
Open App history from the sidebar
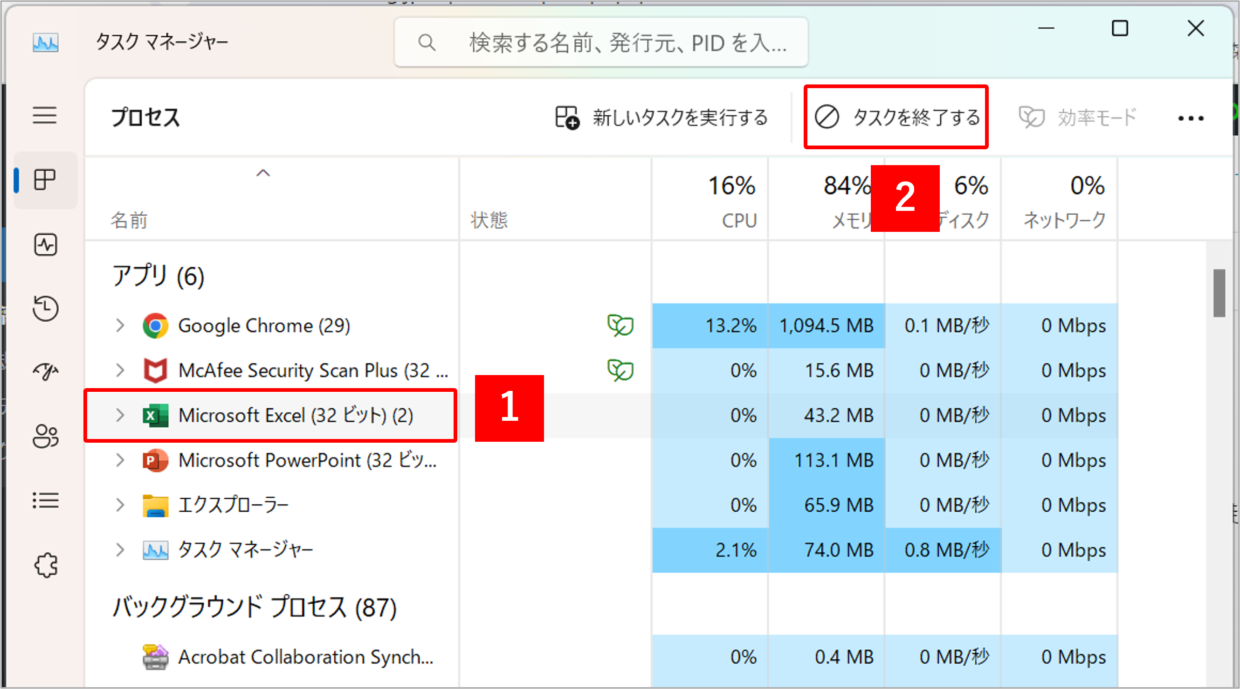coord(45,309)
